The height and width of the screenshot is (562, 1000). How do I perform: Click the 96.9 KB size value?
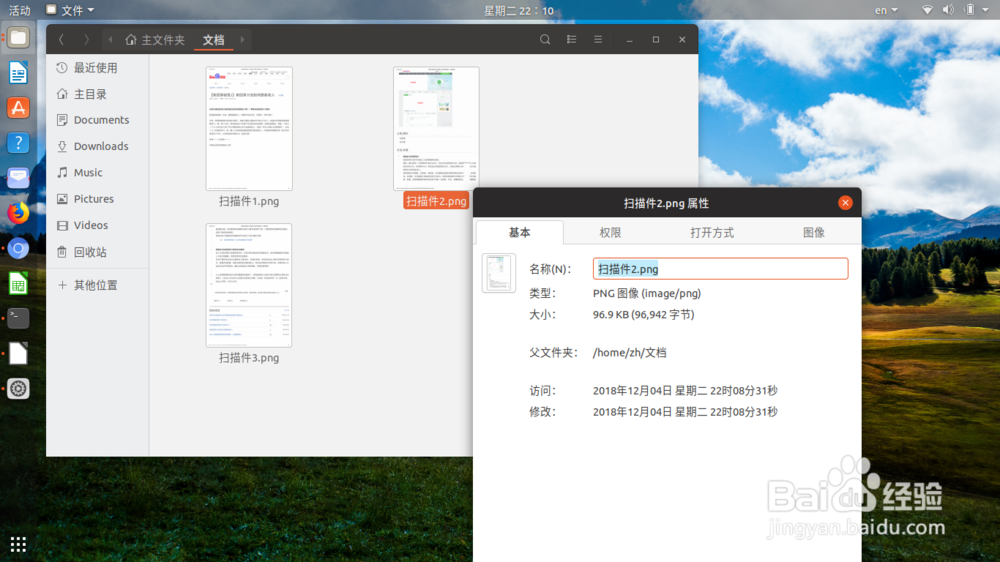(x=643, y=314)
